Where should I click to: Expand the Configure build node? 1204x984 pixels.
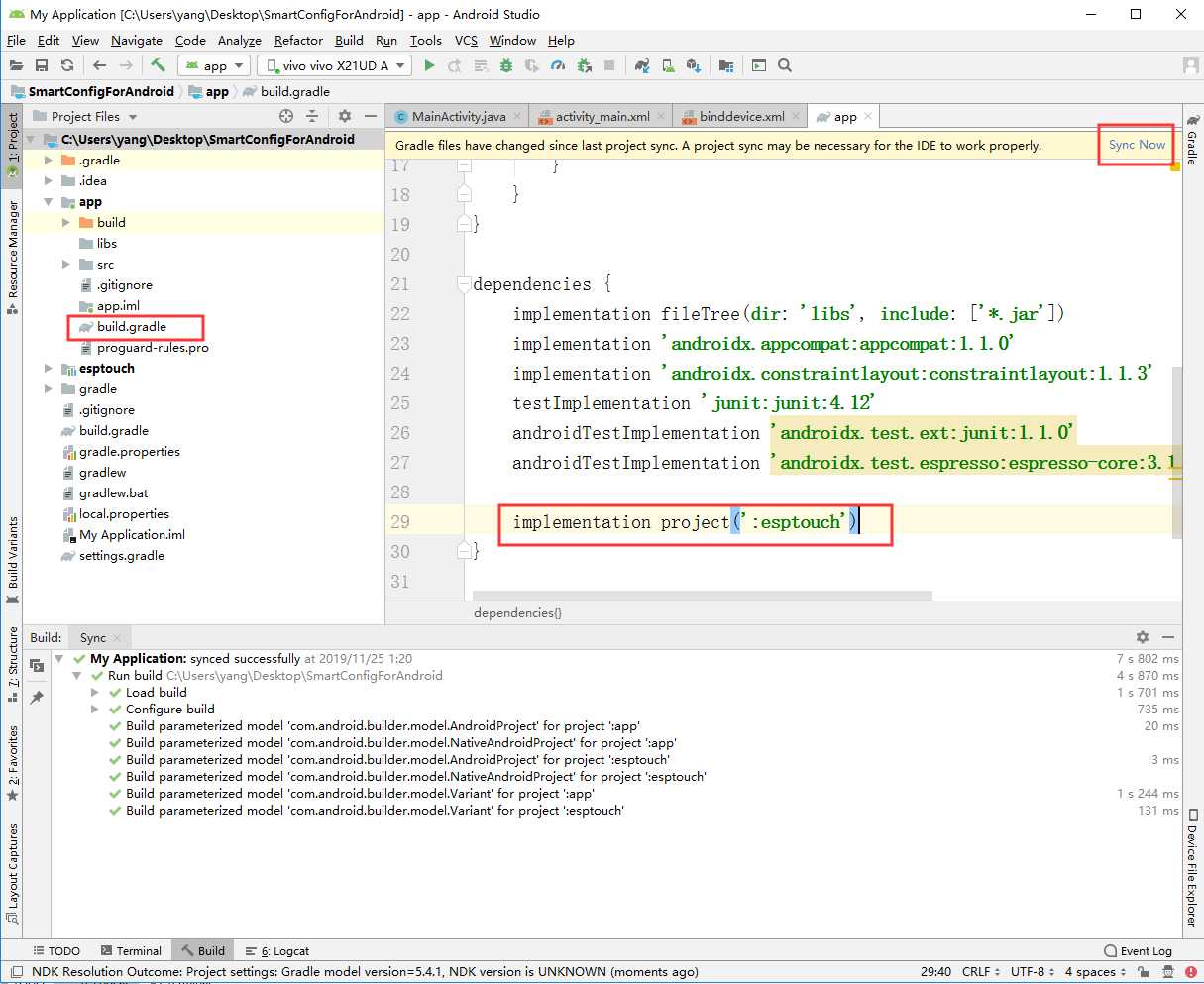pos(95,709)
